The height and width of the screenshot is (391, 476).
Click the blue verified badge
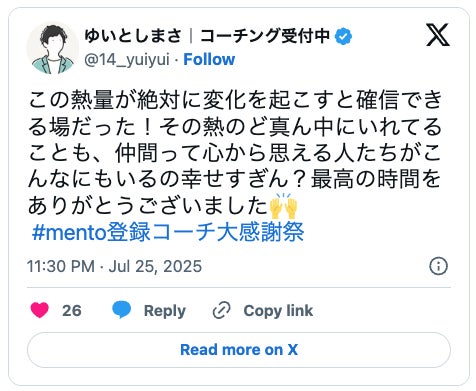point(343,36)
